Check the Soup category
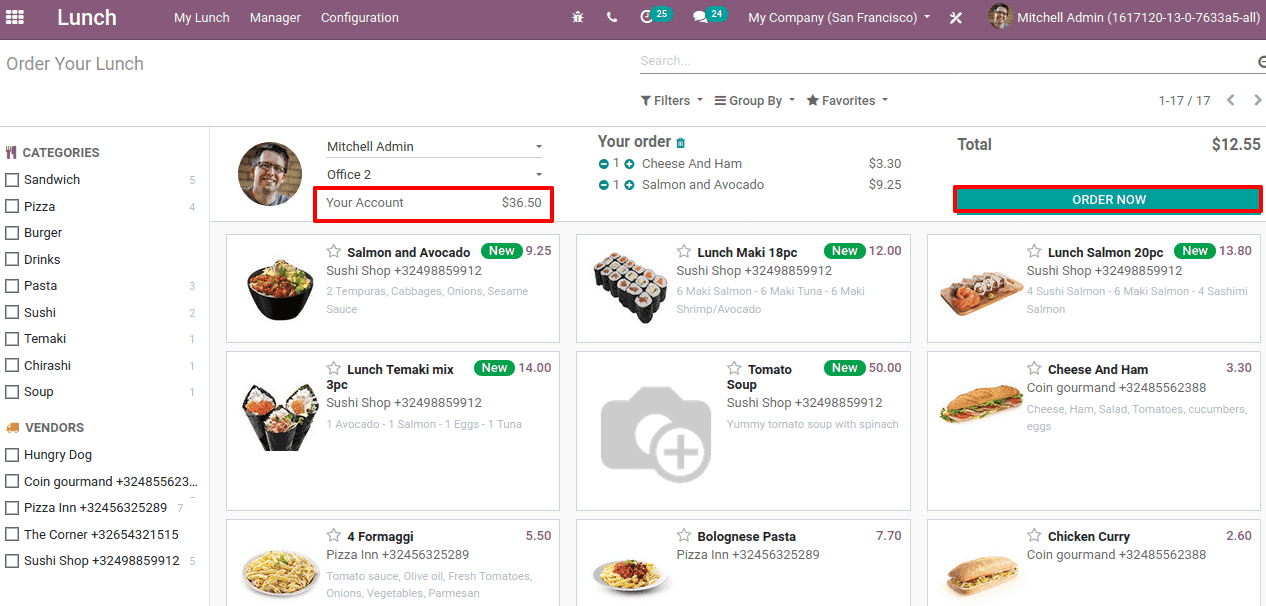 pos(12,392)
